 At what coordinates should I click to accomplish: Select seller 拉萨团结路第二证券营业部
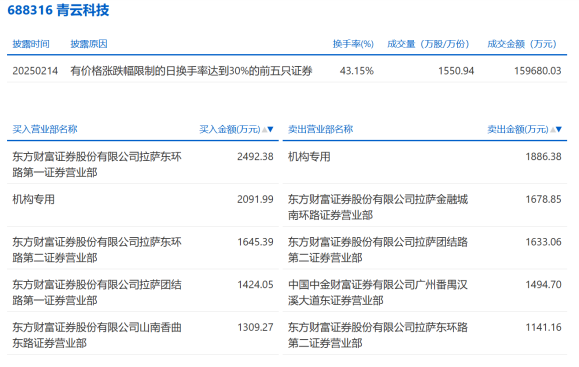378,250
